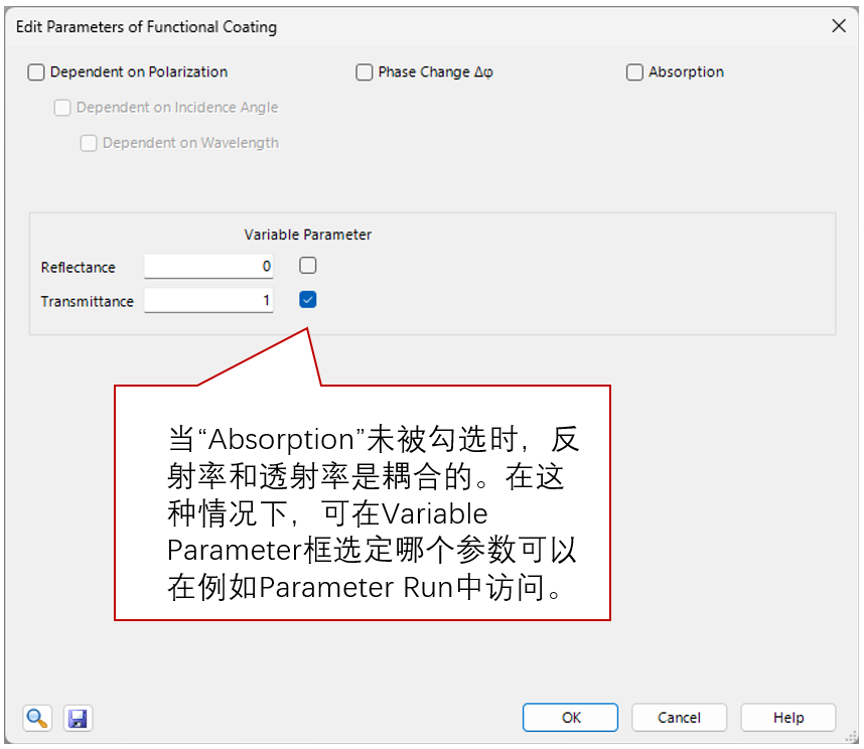
Task: Toggle Dependent on Incidence Angle checkbox
Action: tap(62, 107)
